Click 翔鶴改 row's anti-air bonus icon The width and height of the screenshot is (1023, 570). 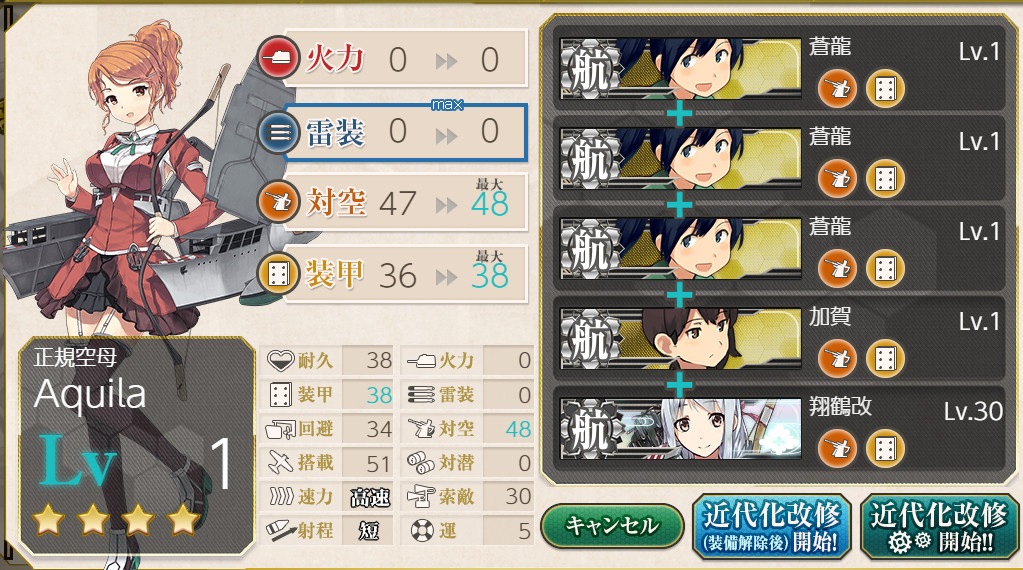[x=838, y=448]
